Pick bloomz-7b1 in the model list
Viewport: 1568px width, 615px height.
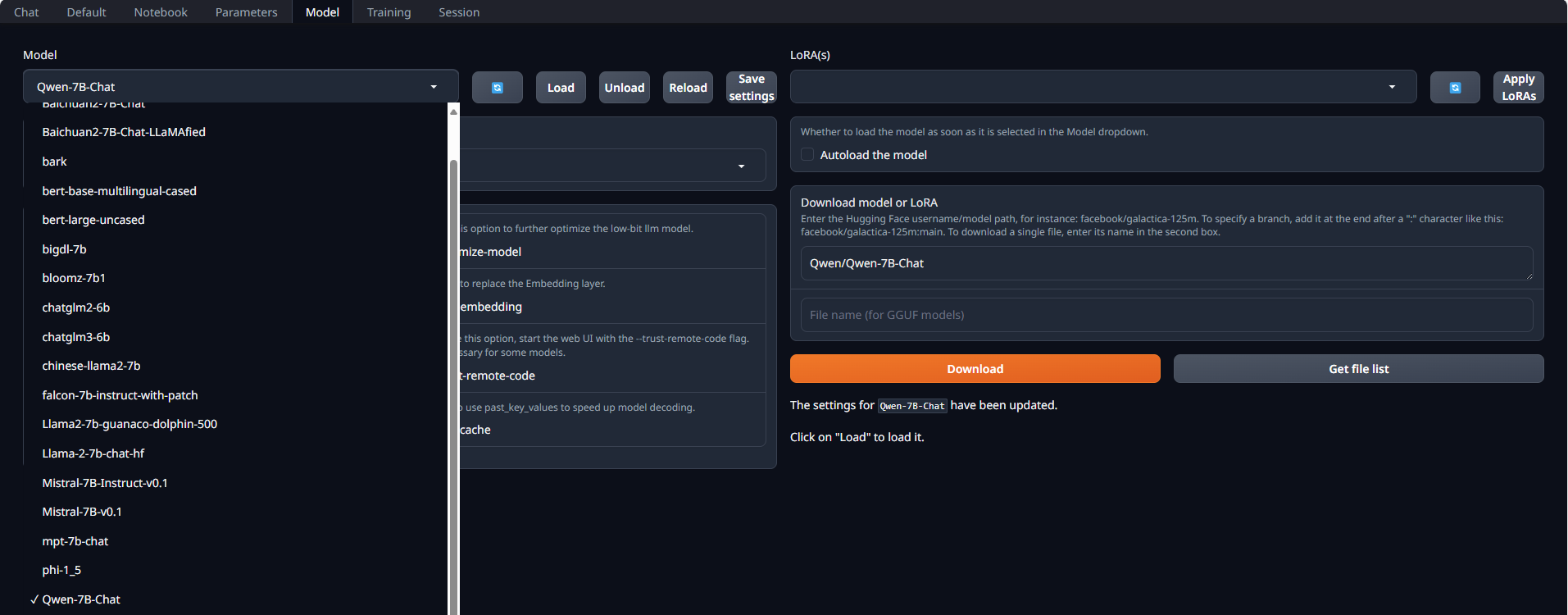[x=236, y=278]
